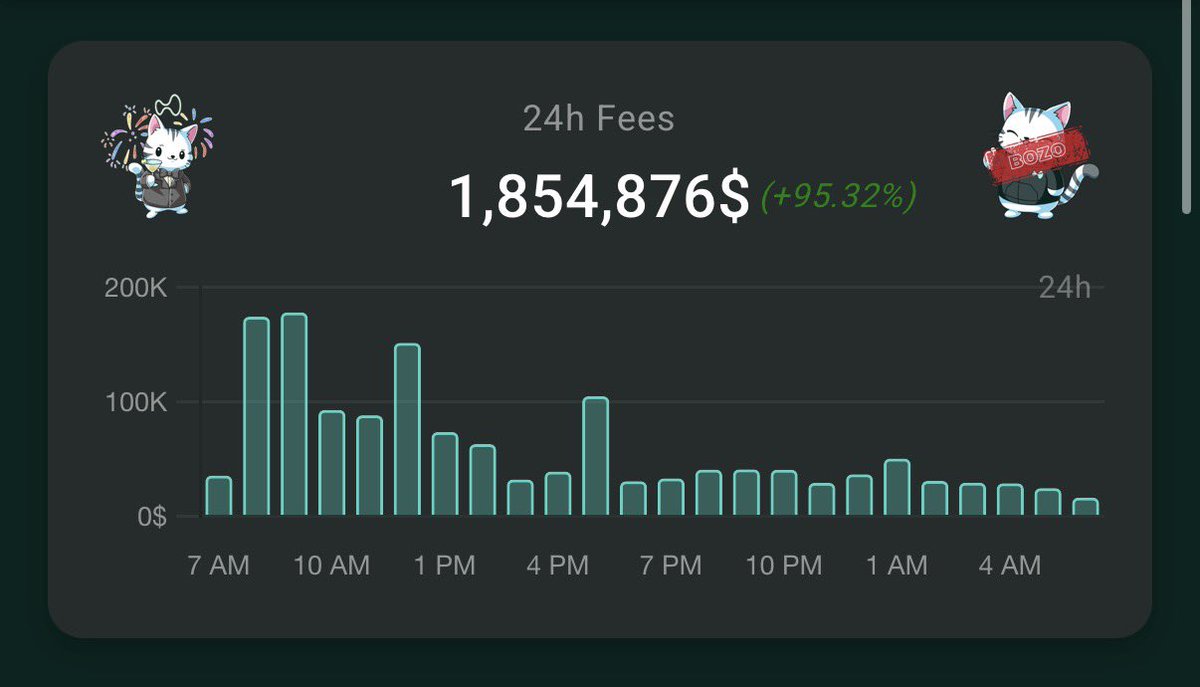1200x687 pixels.
Task: Select the 24h time range label
Action: [x=1065, y=288]
